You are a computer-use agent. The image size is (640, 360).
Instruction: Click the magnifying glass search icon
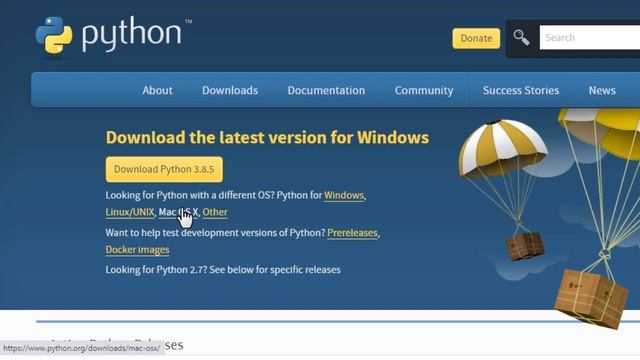[x=521, y=38]
